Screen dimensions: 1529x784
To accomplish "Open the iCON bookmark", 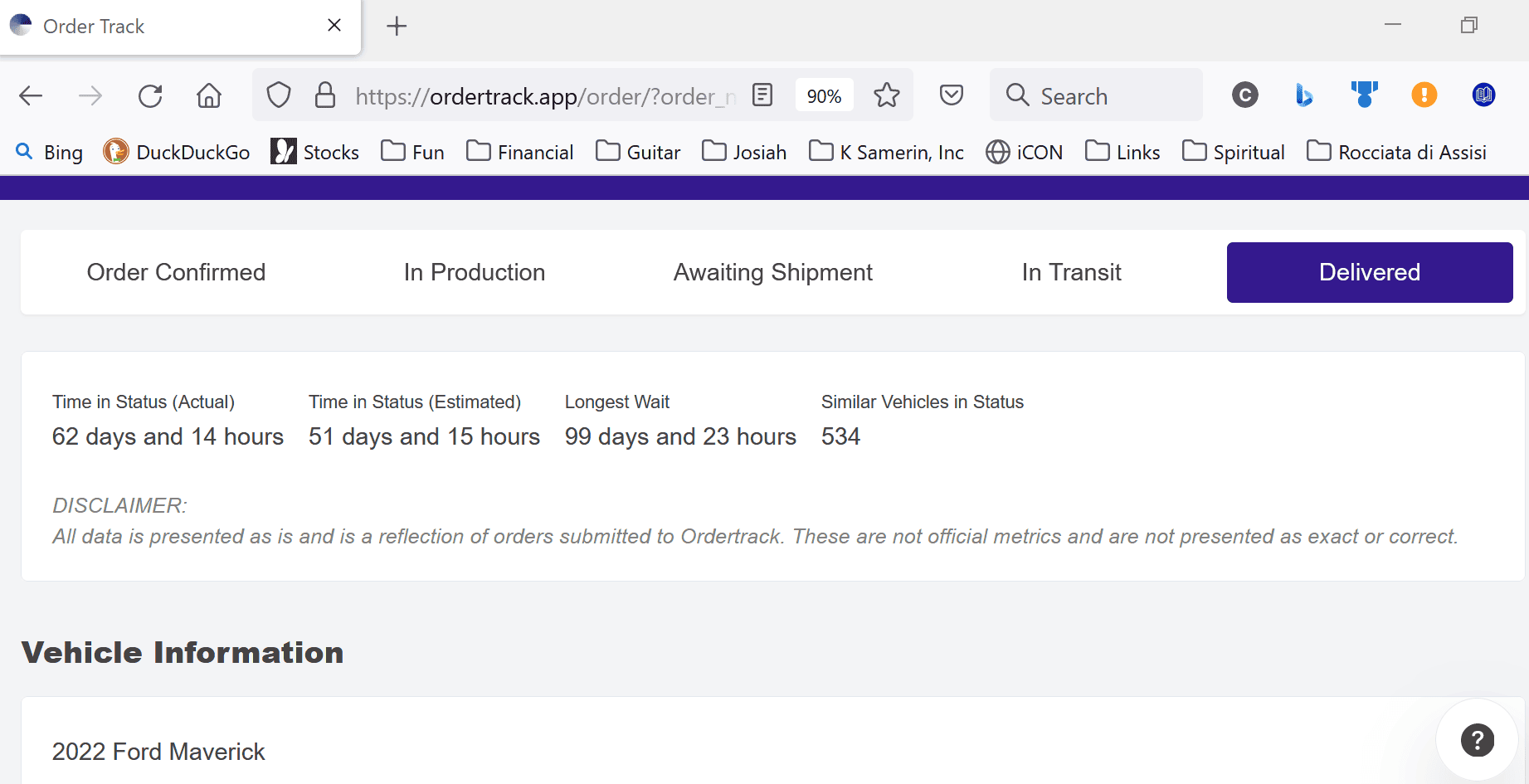I will click(1025, 153).
